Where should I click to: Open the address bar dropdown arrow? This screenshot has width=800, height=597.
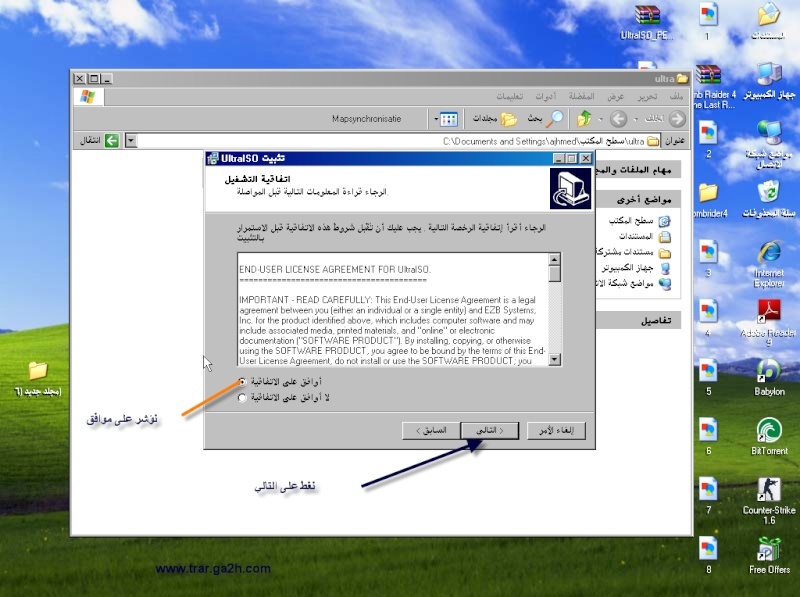(131, 140)
